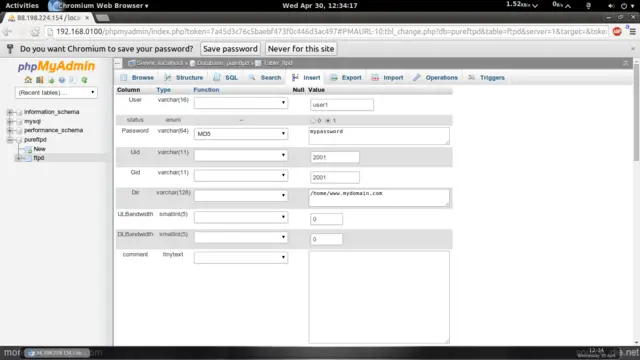
Task: Collapse the pureftpd tree node
Action: (x=10, y=140)
